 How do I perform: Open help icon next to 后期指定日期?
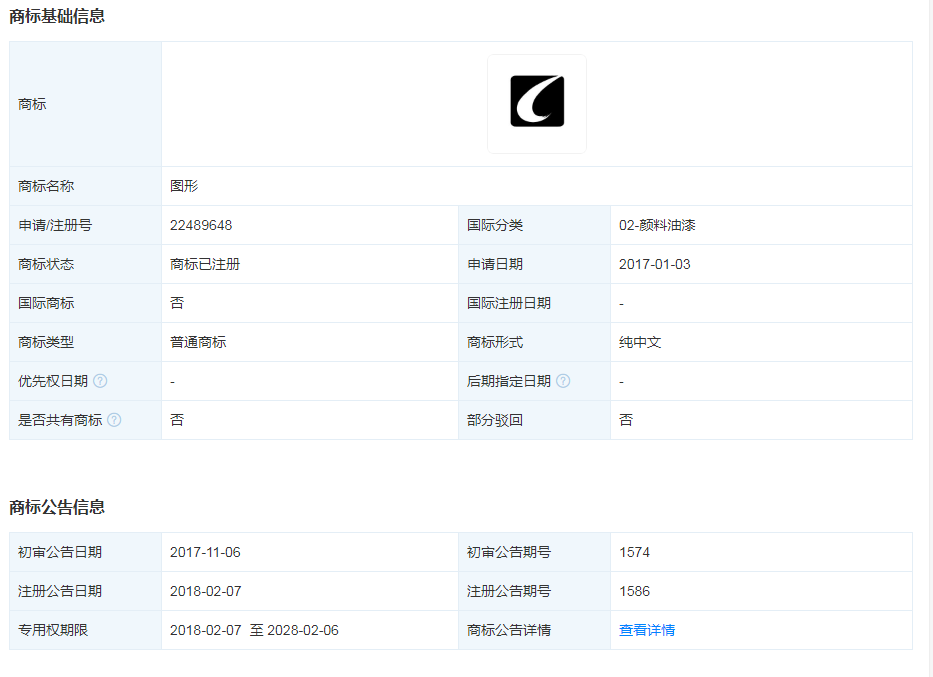(563, 381)
